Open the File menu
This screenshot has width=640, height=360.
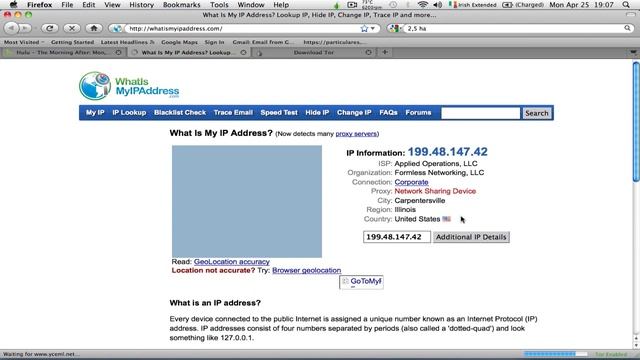click(x=67, y=5)
